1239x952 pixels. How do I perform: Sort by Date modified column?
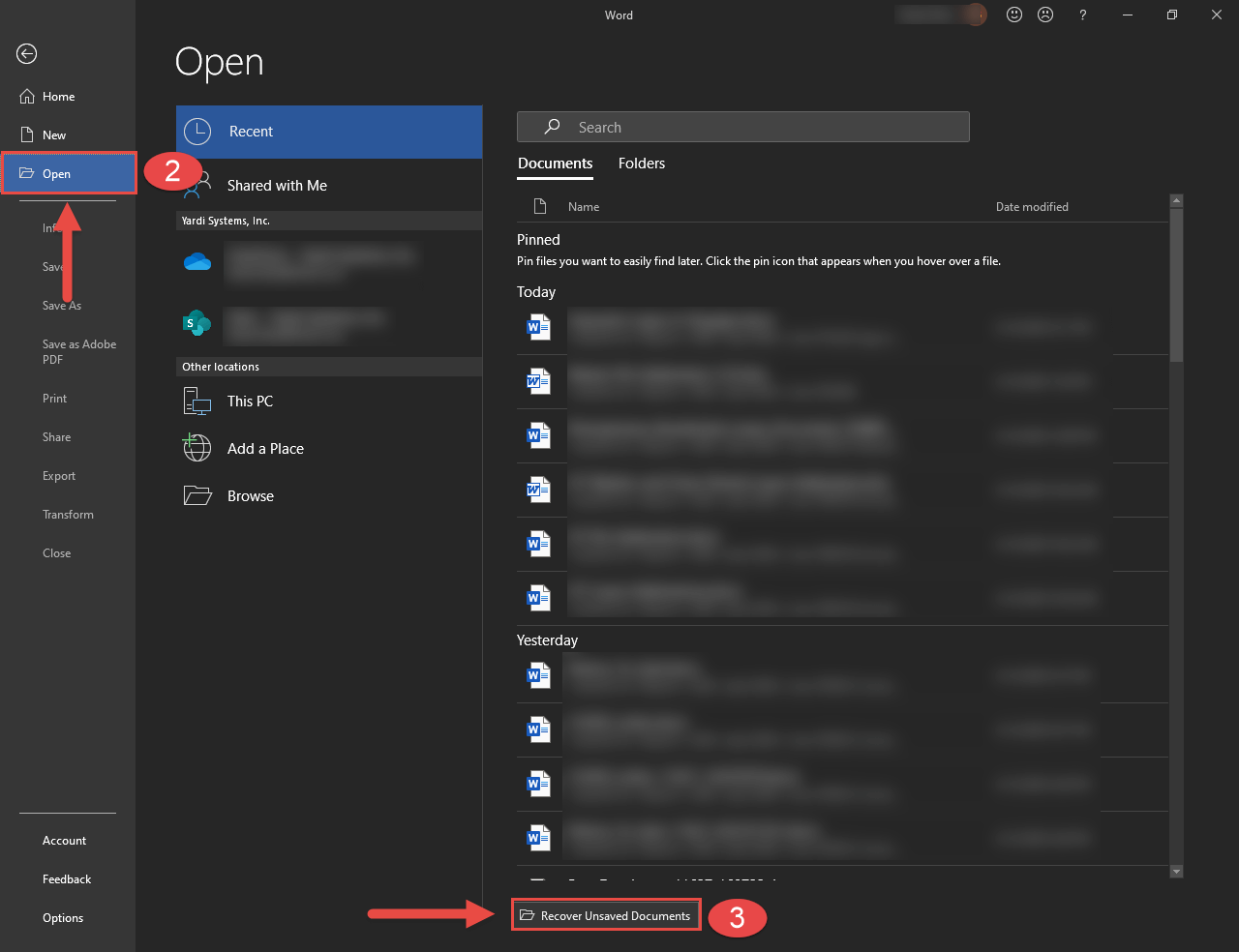[x=1032, y=207]
